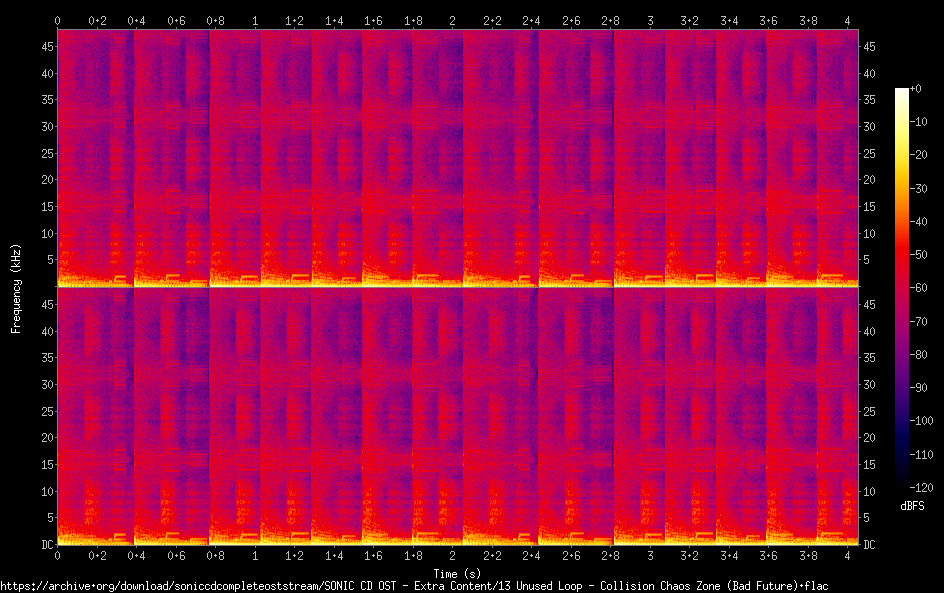Click lower channel's 45 kHz label on right axis
This screenshot has width=944, height=593.
tap(870, 305)
